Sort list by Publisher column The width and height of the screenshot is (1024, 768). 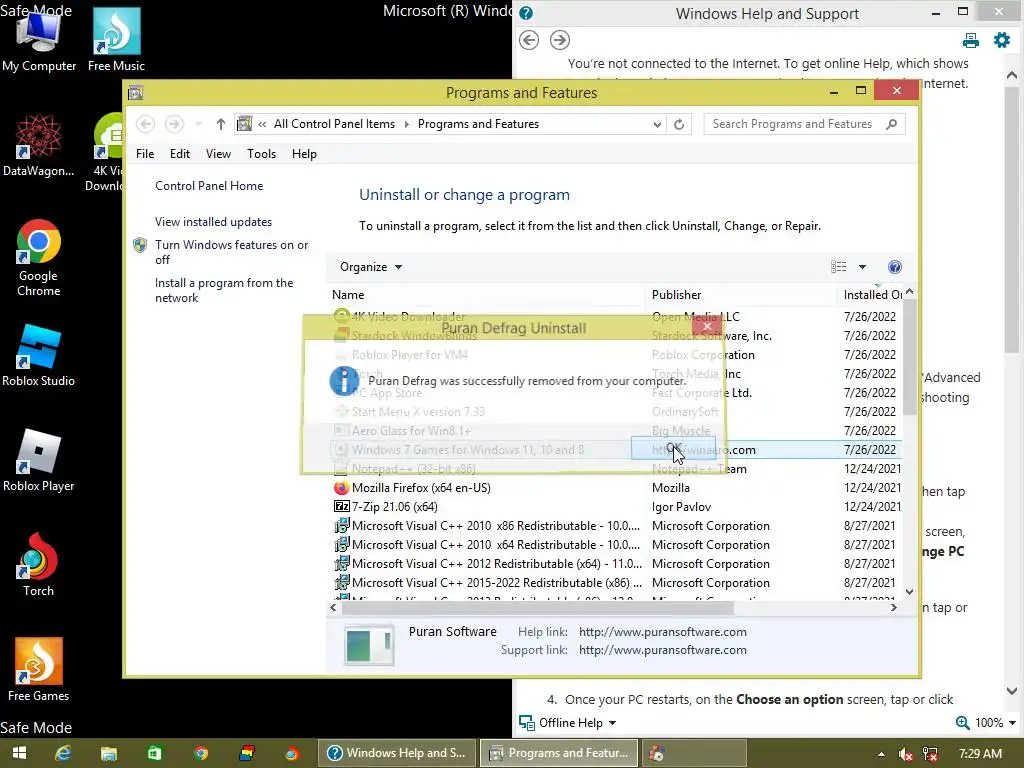click(x=741, y=295)
